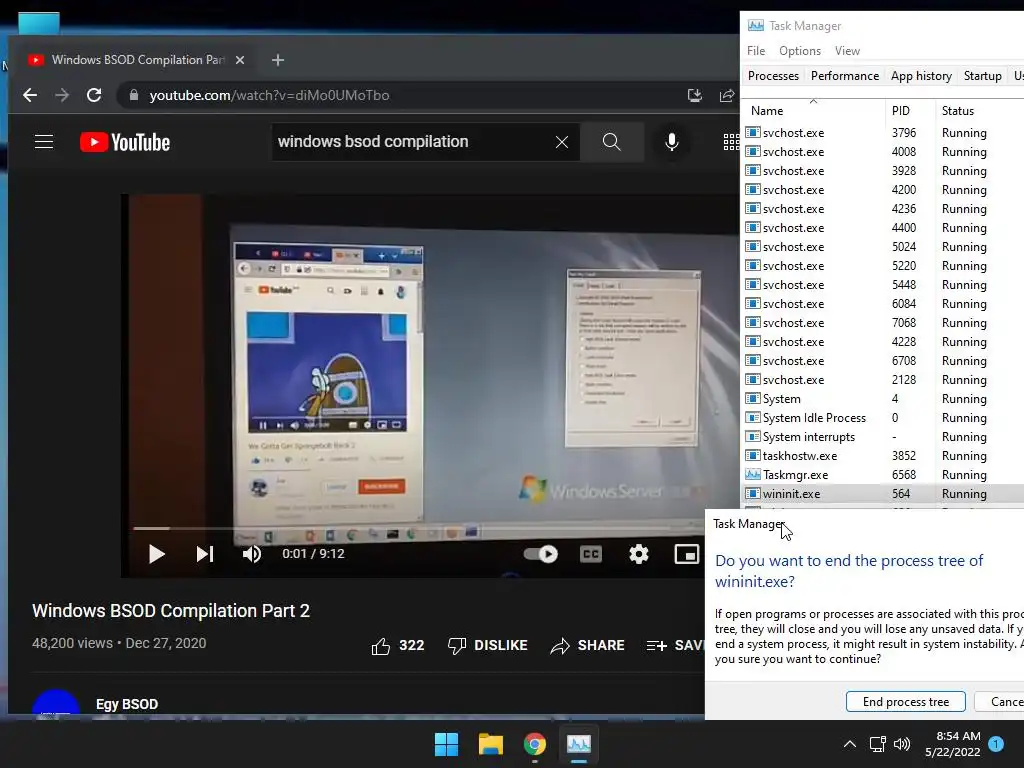Select svchost.exe with PID 3796
Viewport: 1024px width, 768px height.
pos(883,133)
